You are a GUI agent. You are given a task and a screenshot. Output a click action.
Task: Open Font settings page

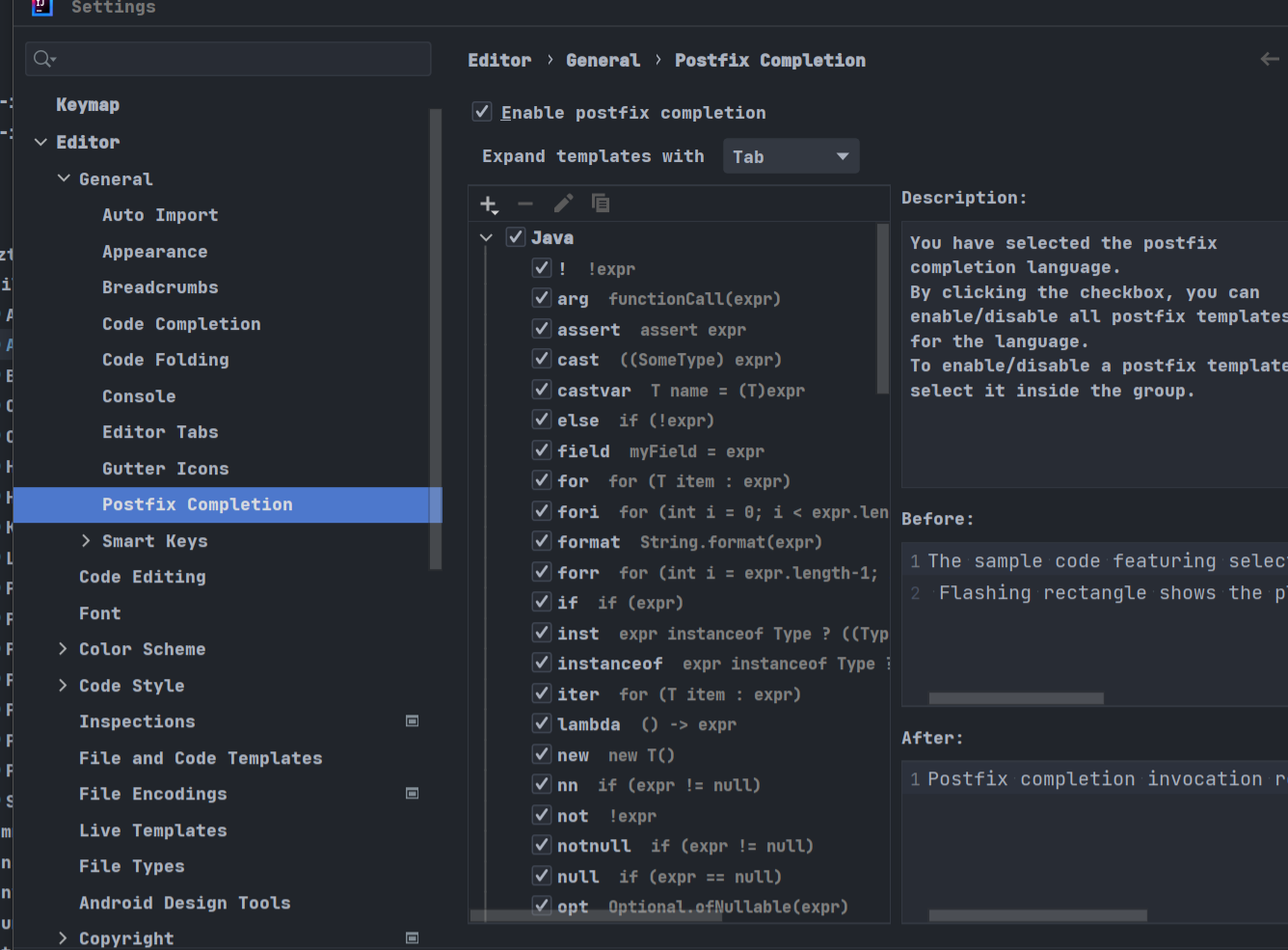pyautogui.click(x=100, y=613)
